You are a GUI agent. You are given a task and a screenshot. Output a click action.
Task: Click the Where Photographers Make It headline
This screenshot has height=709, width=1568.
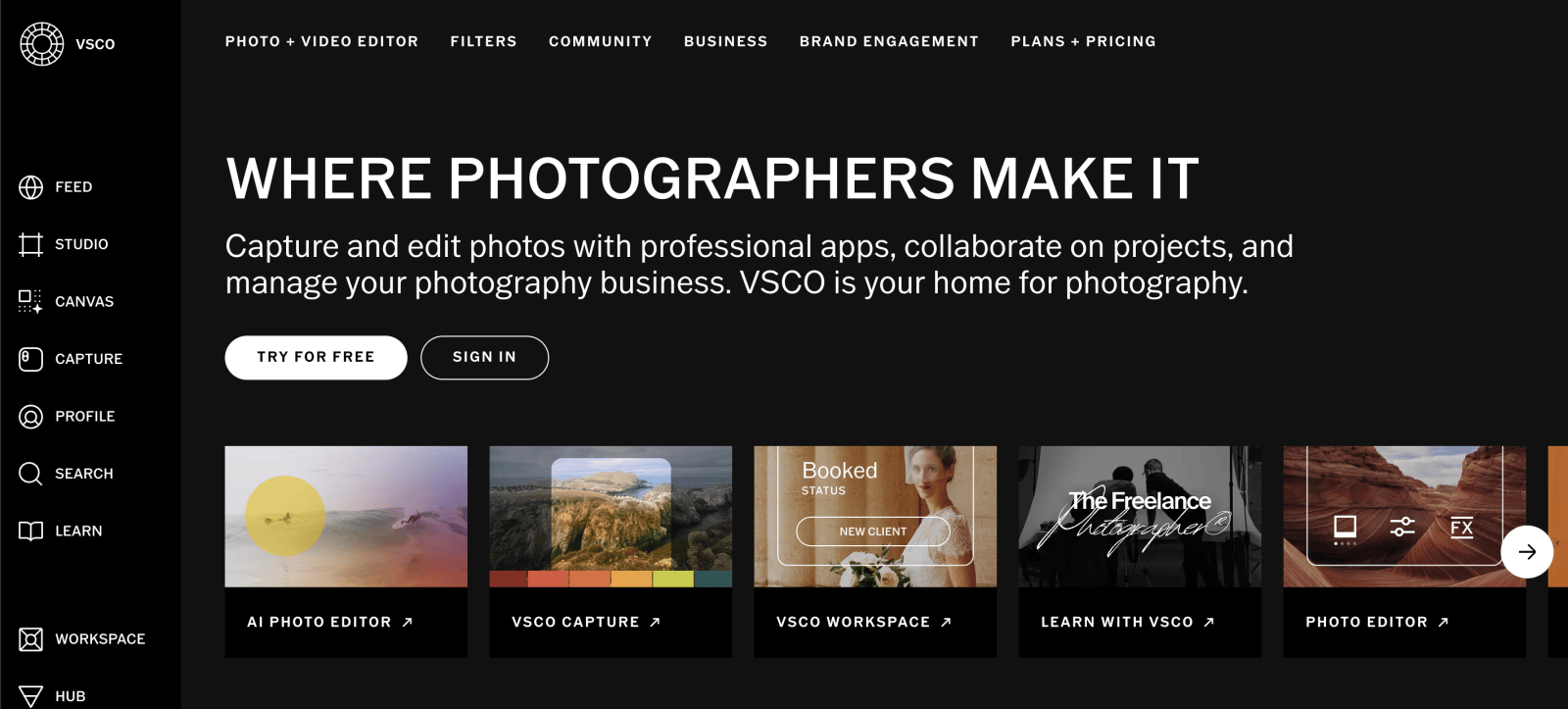coord(712,178)
